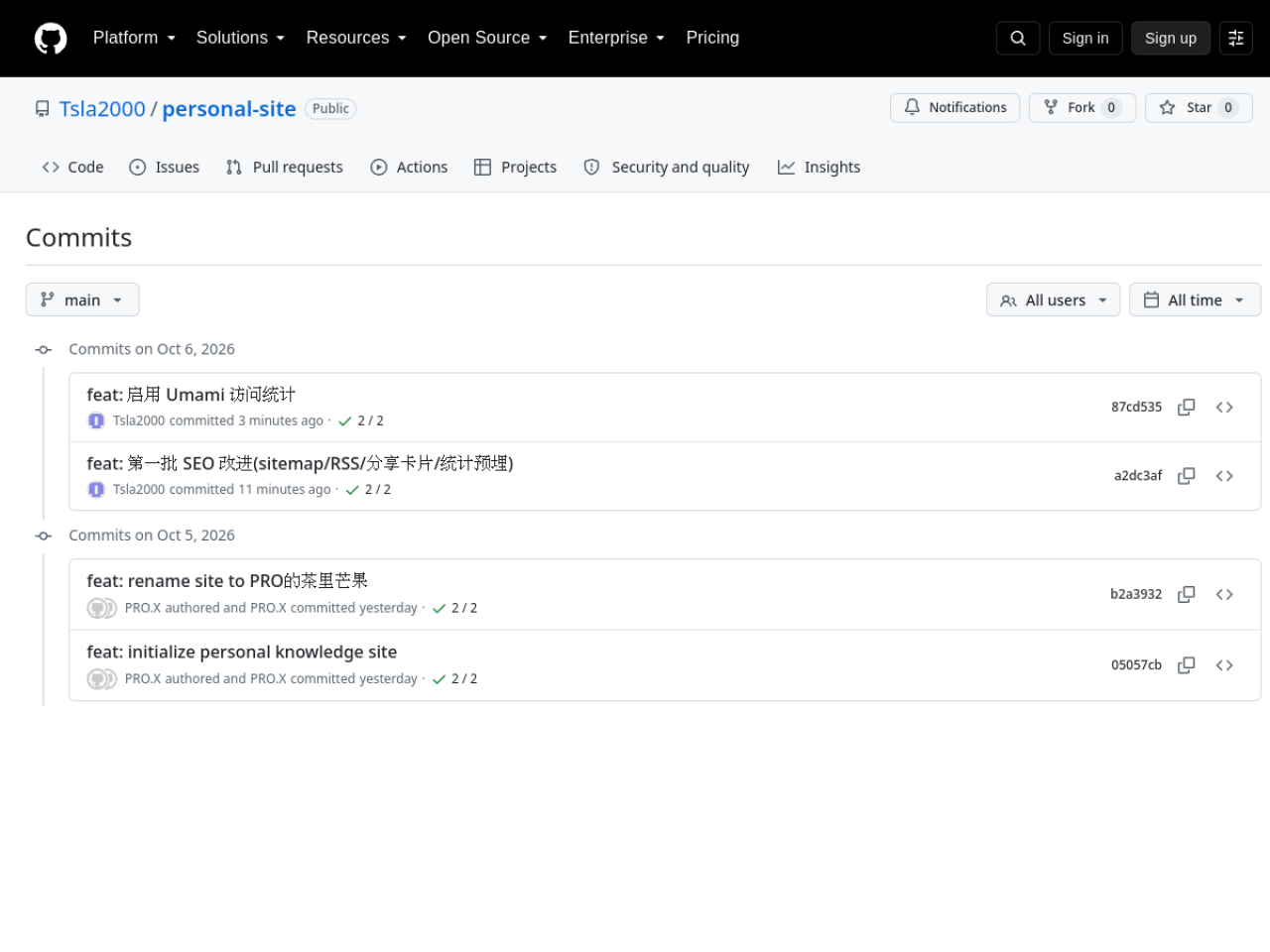Open the All users filter
The image size is (1270, 952).
(1053, 299)
